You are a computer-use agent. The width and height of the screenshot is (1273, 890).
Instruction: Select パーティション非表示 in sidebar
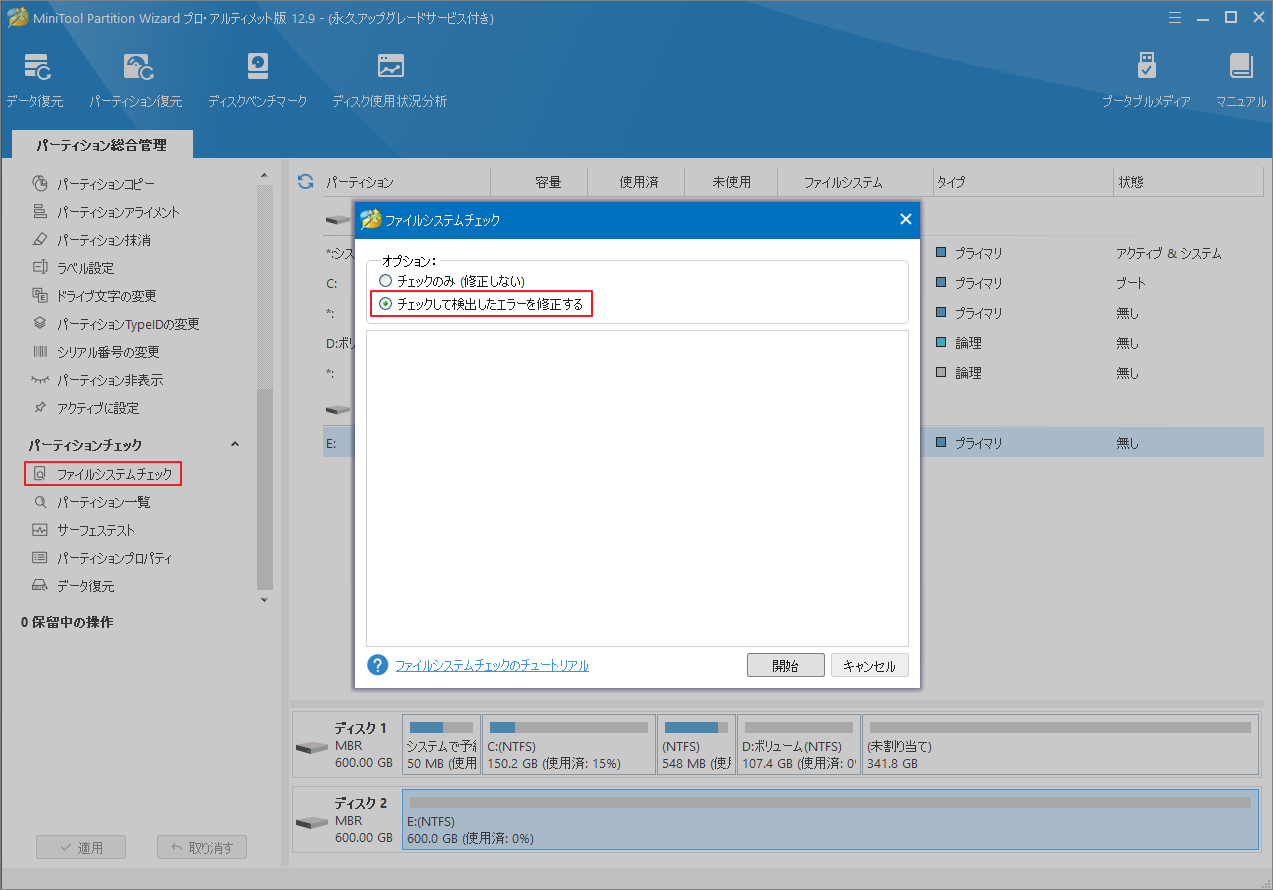[x=97, y=380]
